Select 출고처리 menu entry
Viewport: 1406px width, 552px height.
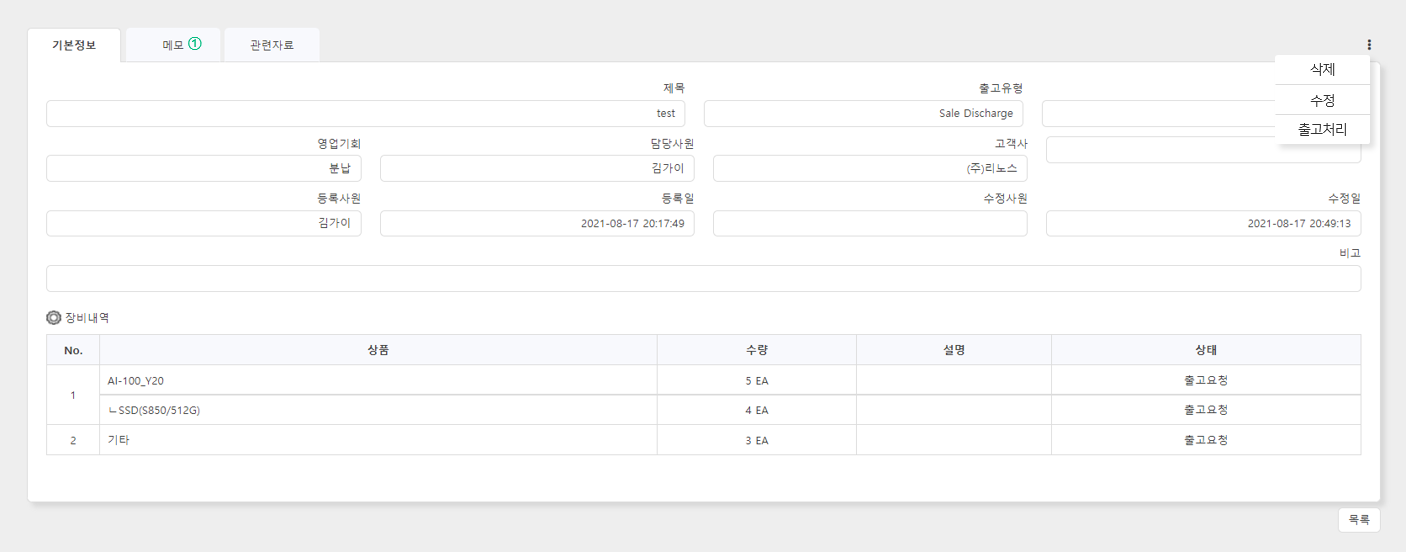click(x=1323, y=129)
